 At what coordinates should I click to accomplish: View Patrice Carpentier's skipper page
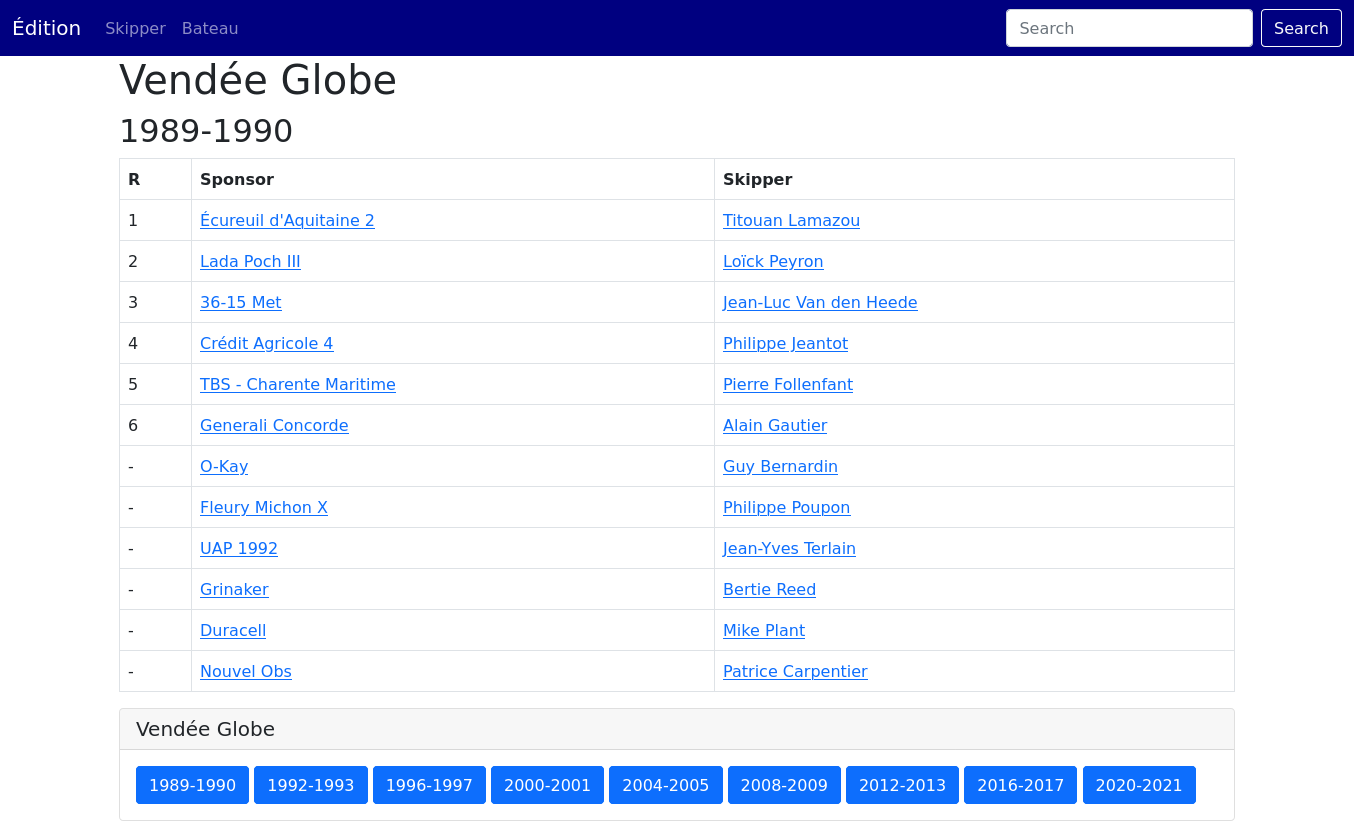point(795,671)
